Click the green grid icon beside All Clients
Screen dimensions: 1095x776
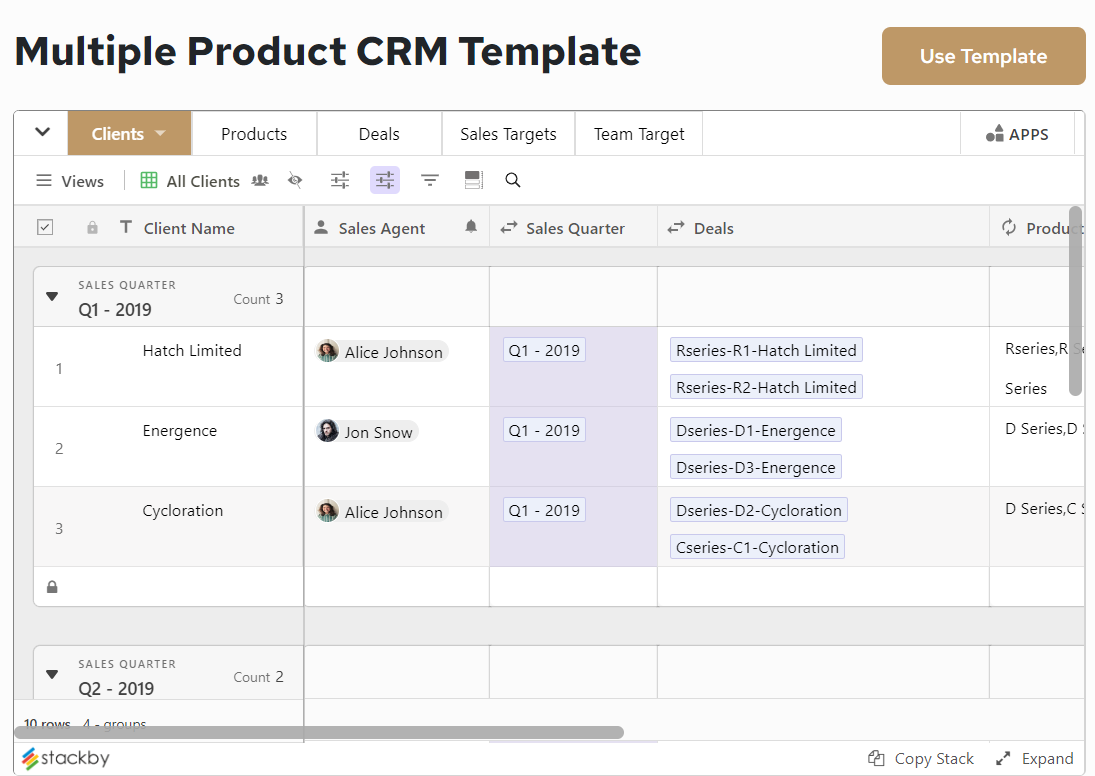tap(148, 180)
